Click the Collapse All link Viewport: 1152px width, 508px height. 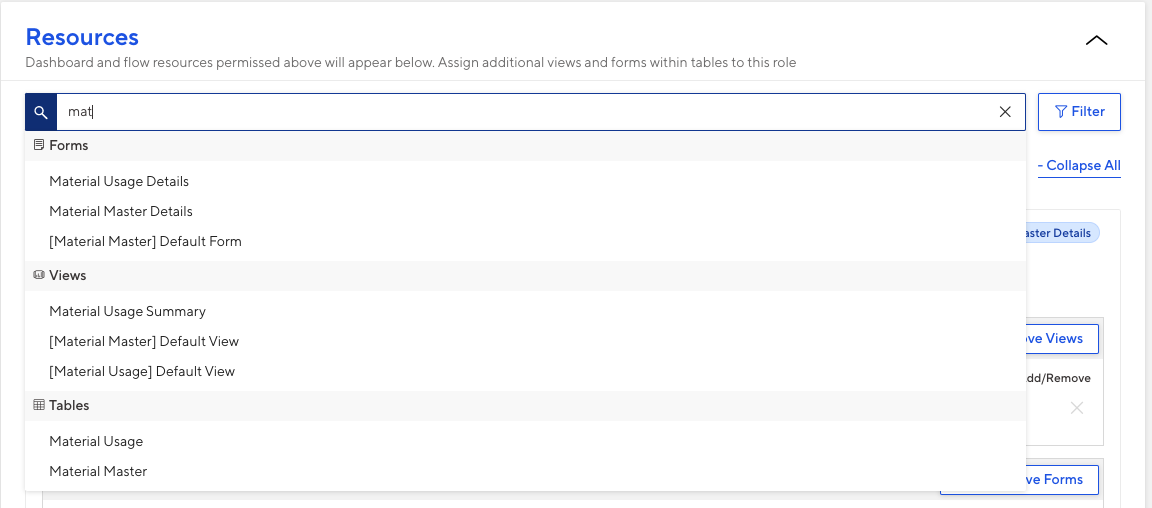[x=1079, y=165]
